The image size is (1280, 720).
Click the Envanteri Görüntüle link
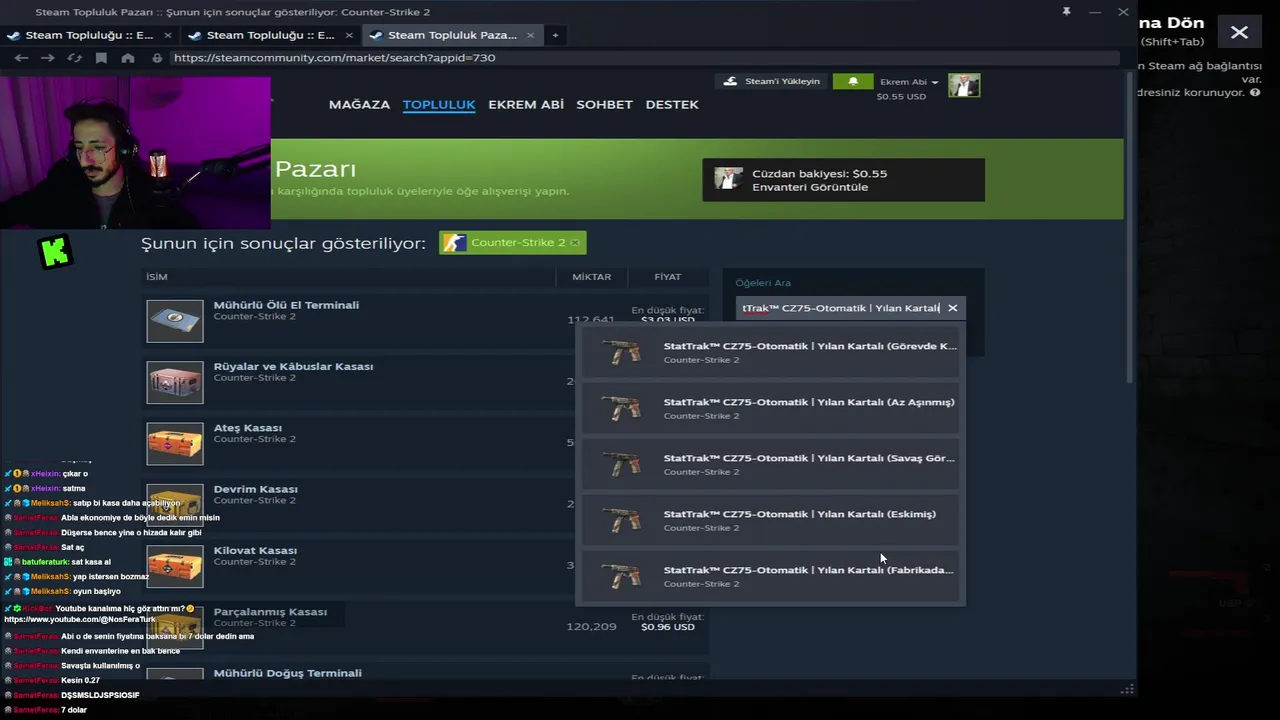(x=810, y=187)
